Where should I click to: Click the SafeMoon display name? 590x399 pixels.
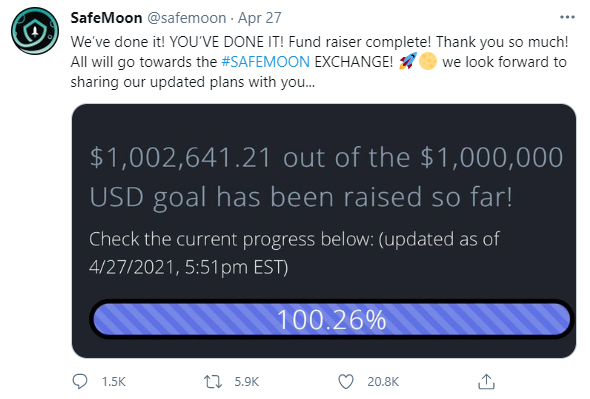click(106, 18)
